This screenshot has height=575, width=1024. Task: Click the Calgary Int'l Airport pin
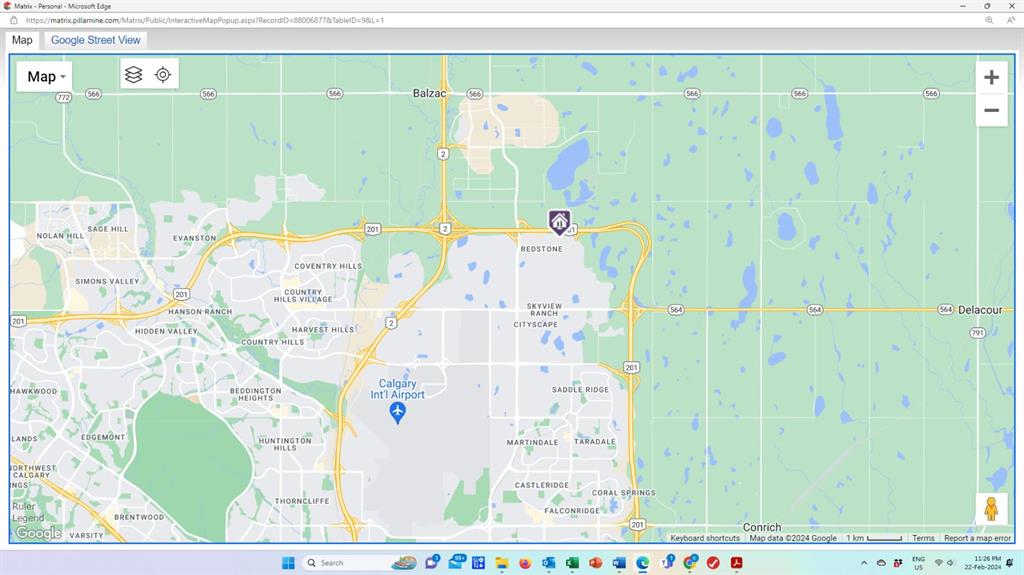point(398,412)
